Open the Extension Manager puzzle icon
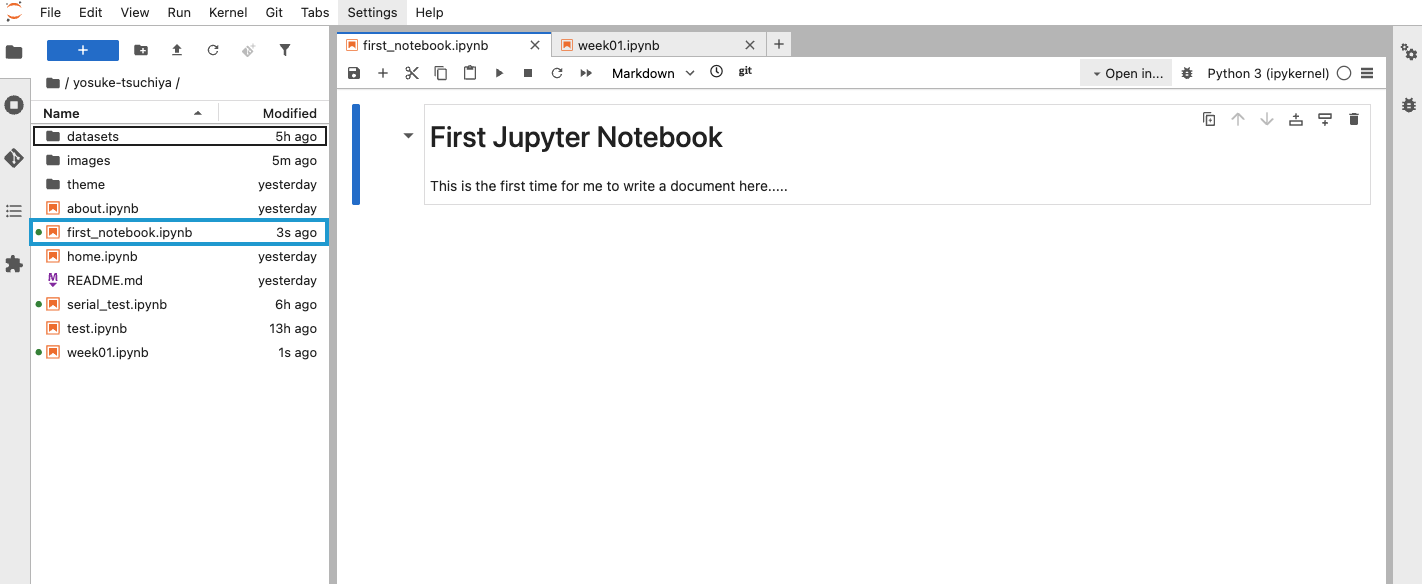Viewport: 1422px width, 584px height. (14, 264)
